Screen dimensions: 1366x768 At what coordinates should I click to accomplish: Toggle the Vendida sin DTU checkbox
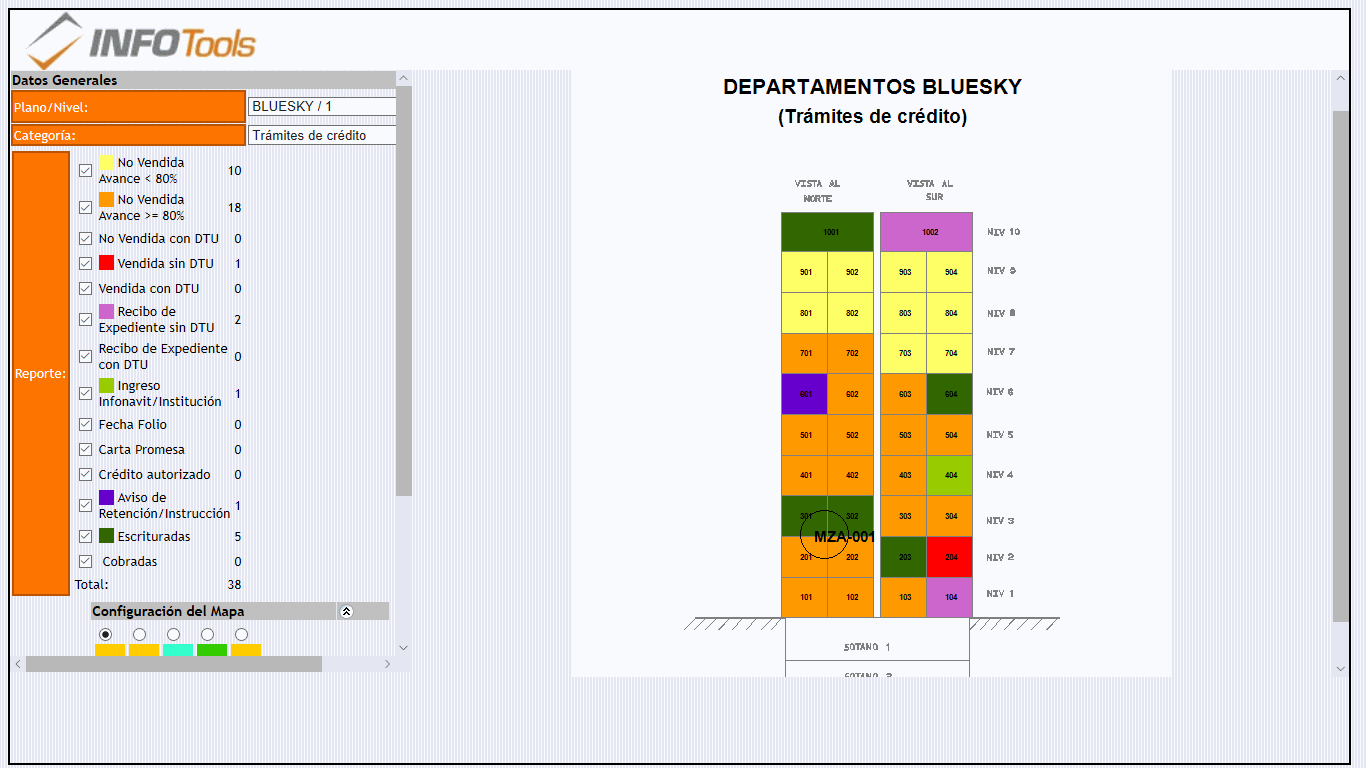point(86,264)
